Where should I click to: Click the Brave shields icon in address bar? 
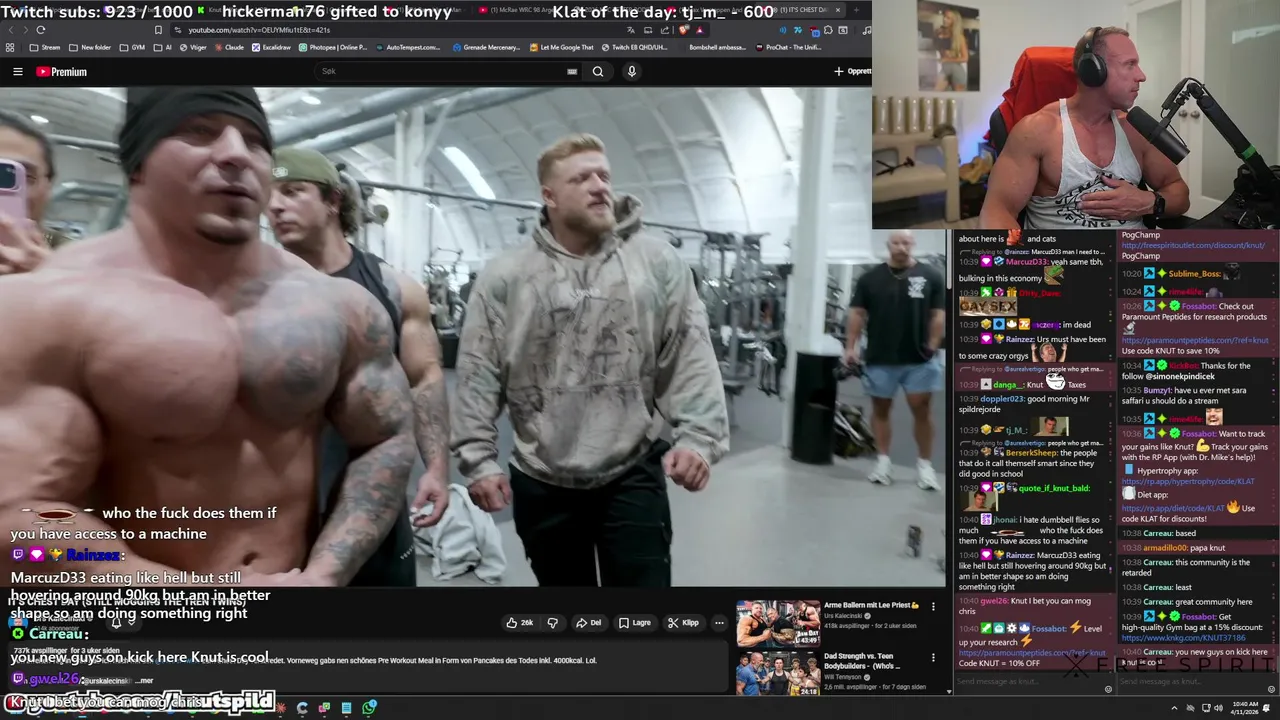[684, 30]
